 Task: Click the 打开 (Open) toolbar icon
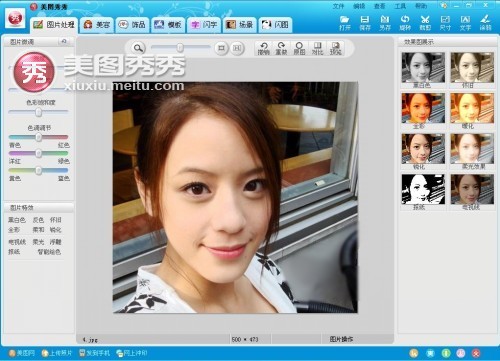(345, 23)
